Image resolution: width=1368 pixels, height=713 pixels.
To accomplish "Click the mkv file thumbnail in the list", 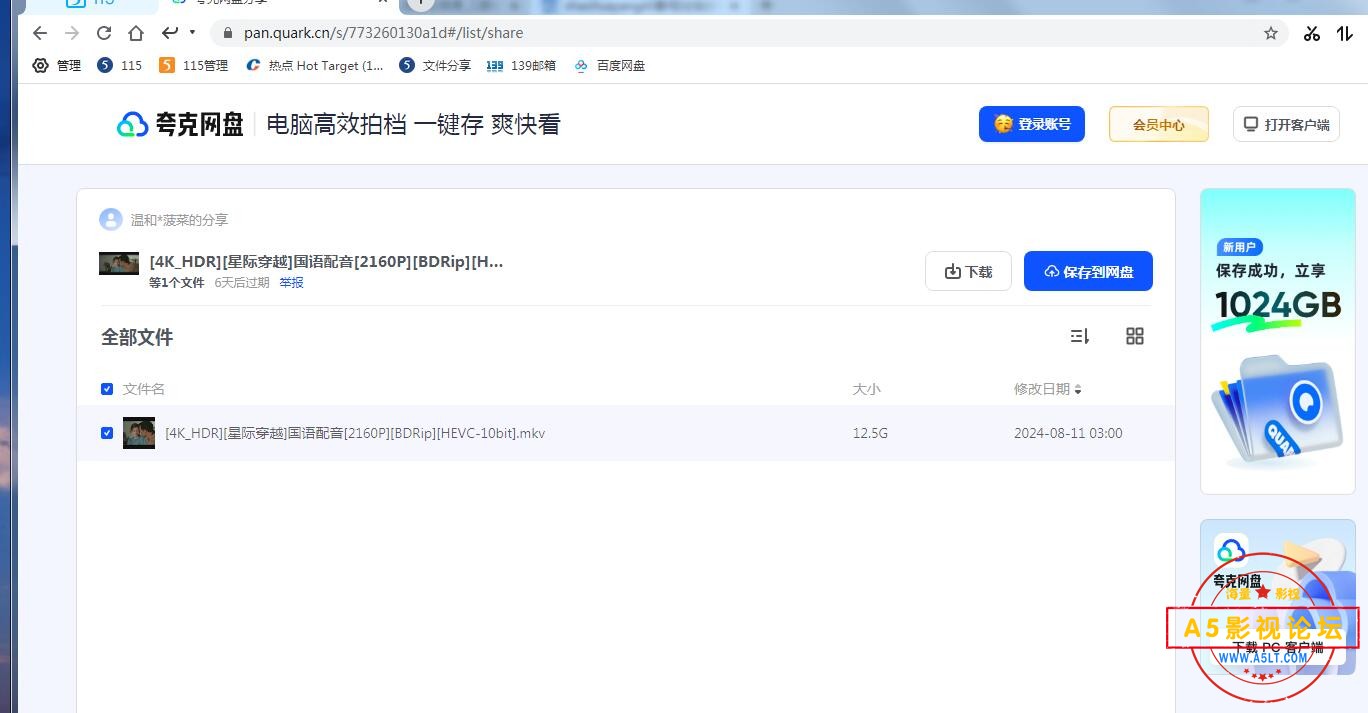I will click(139, 433).
